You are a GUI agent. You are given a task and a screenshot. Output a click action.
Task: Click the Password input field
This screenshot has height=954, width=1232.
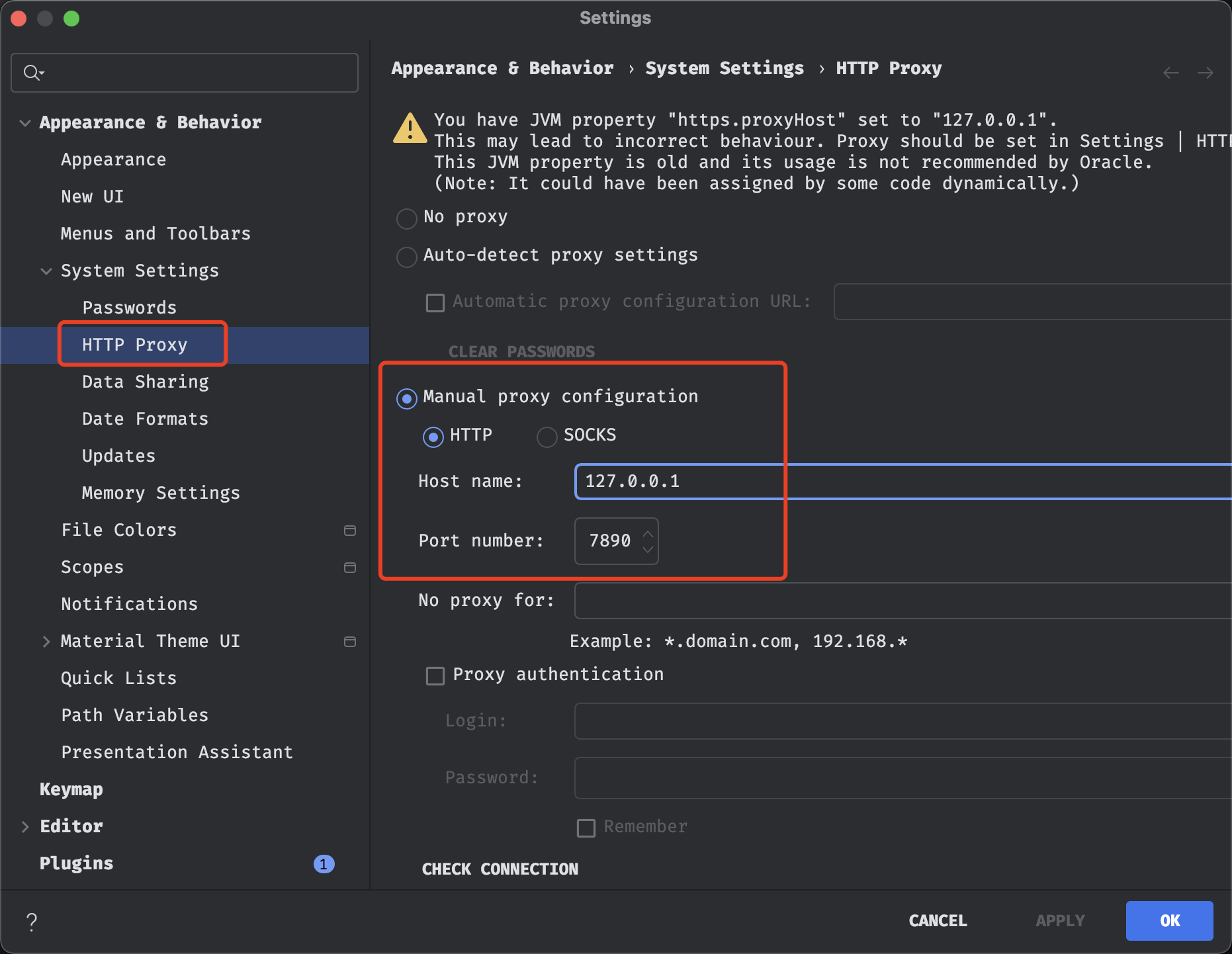[x=903, y=778]
